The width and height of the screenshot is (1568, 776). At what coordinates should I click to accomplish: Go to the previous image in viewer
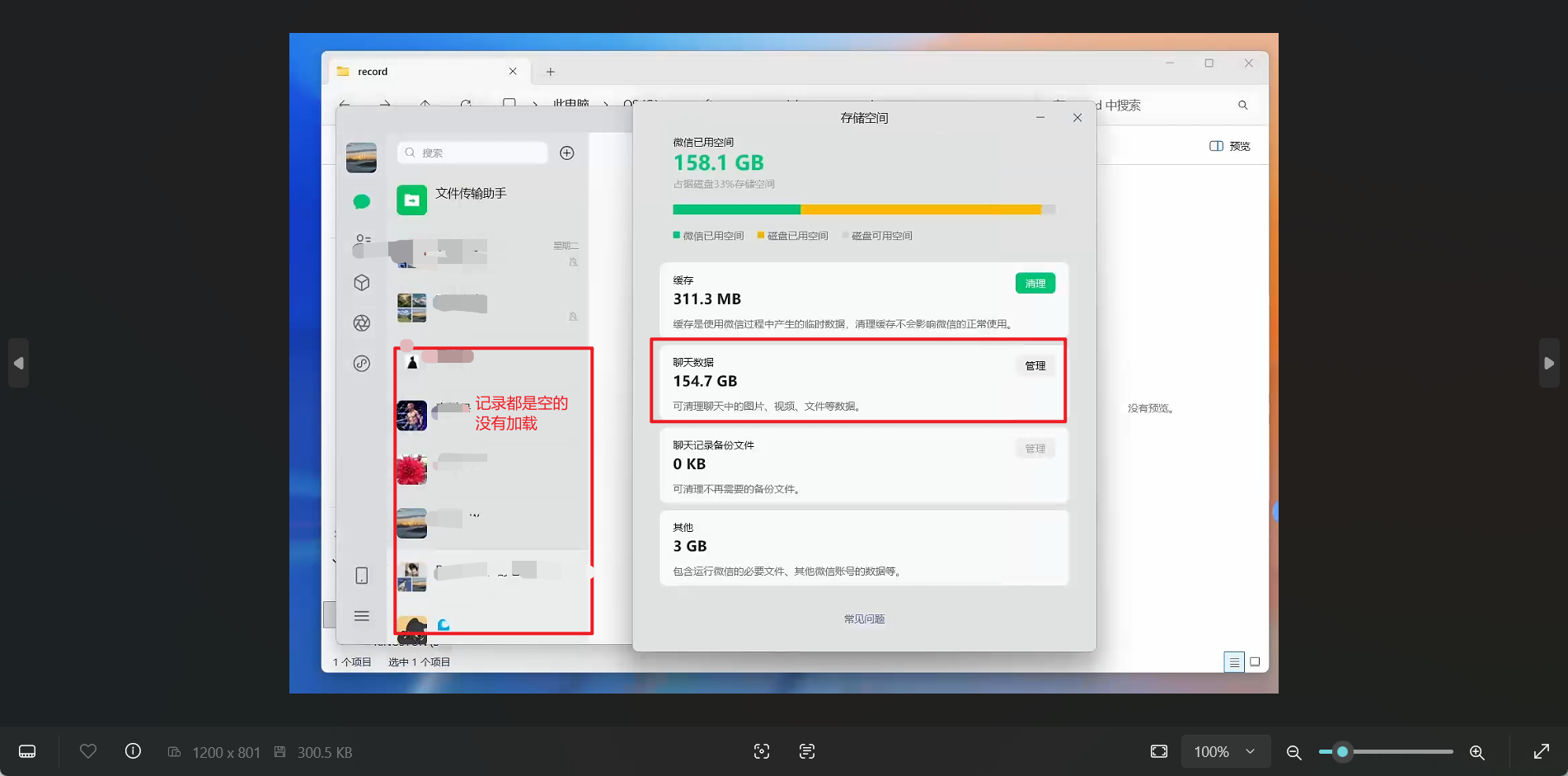18,363
